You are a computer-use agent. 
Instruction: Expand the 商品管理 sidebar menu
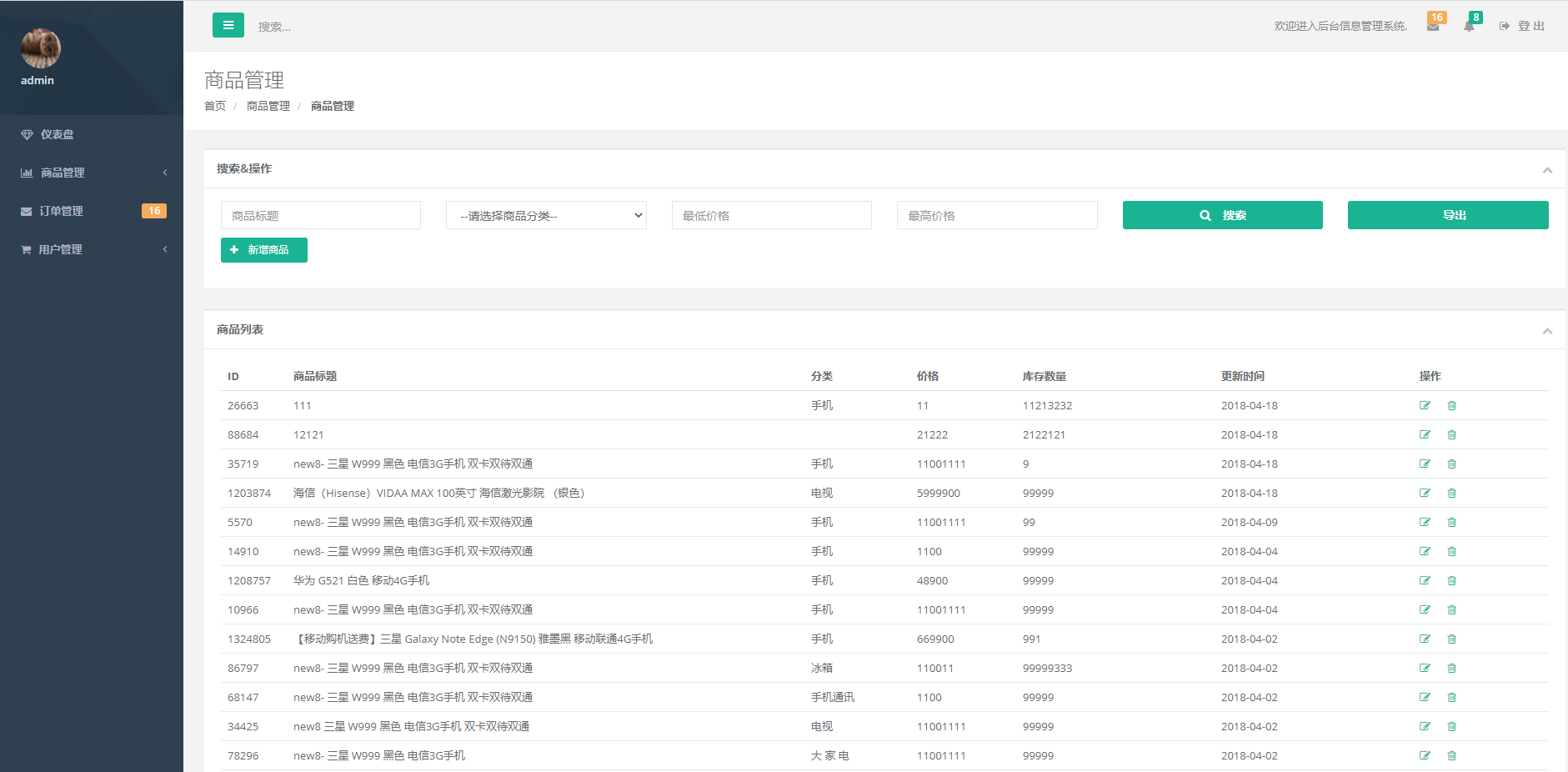(x=92, y=173)
